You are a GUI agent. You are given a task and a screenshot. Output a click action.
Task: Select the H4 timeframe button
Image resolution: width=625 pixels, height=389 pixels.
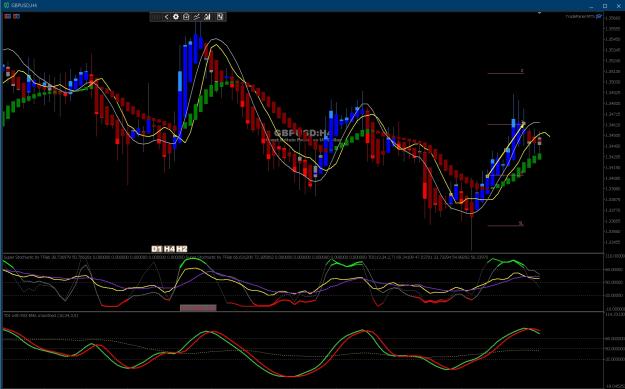pyautogui.click(x=169, y=249)
